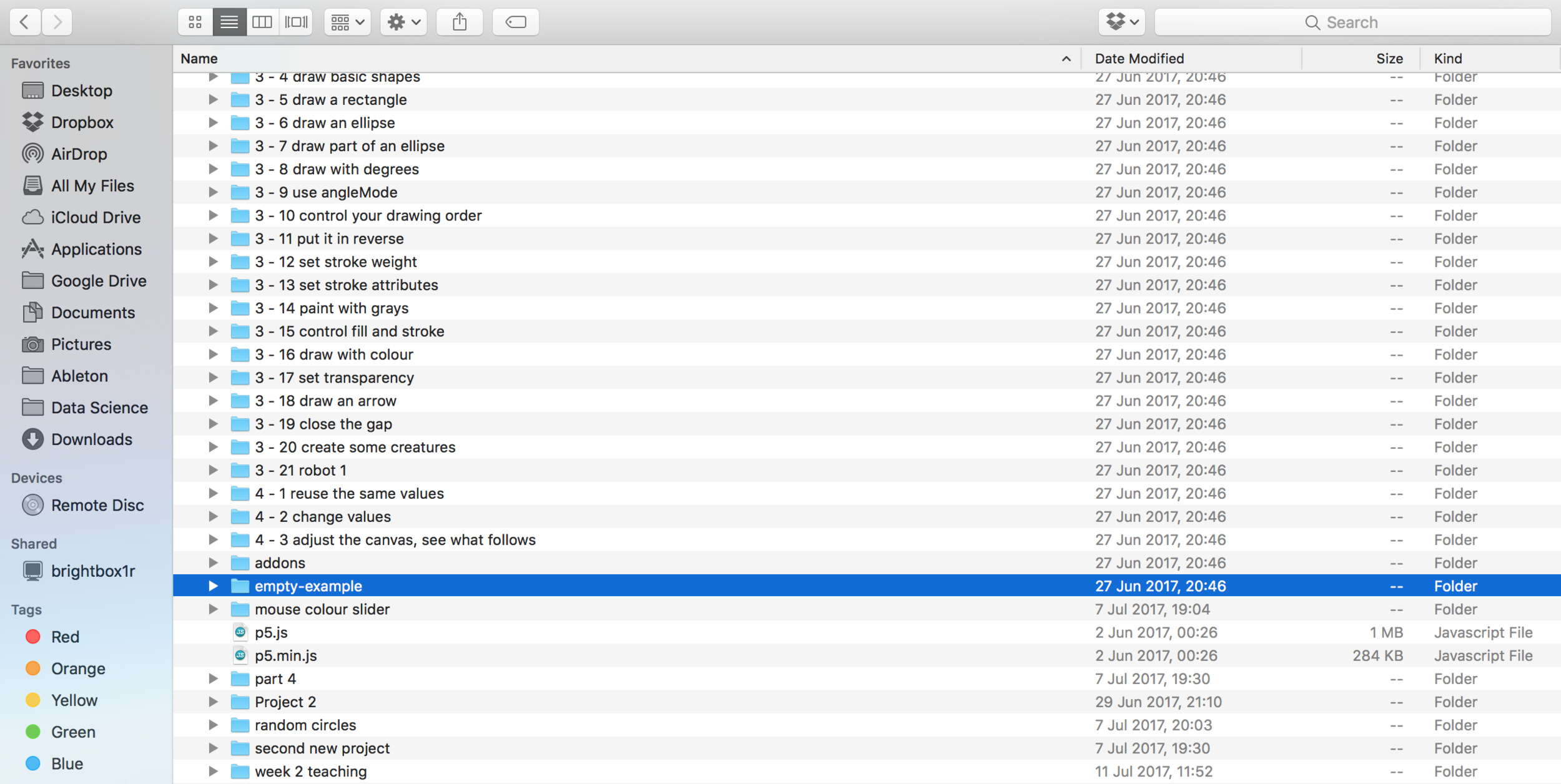Expand the week 2 teaching folder
The height and width of the screenshot is (784, 1561).
point(213,771)
